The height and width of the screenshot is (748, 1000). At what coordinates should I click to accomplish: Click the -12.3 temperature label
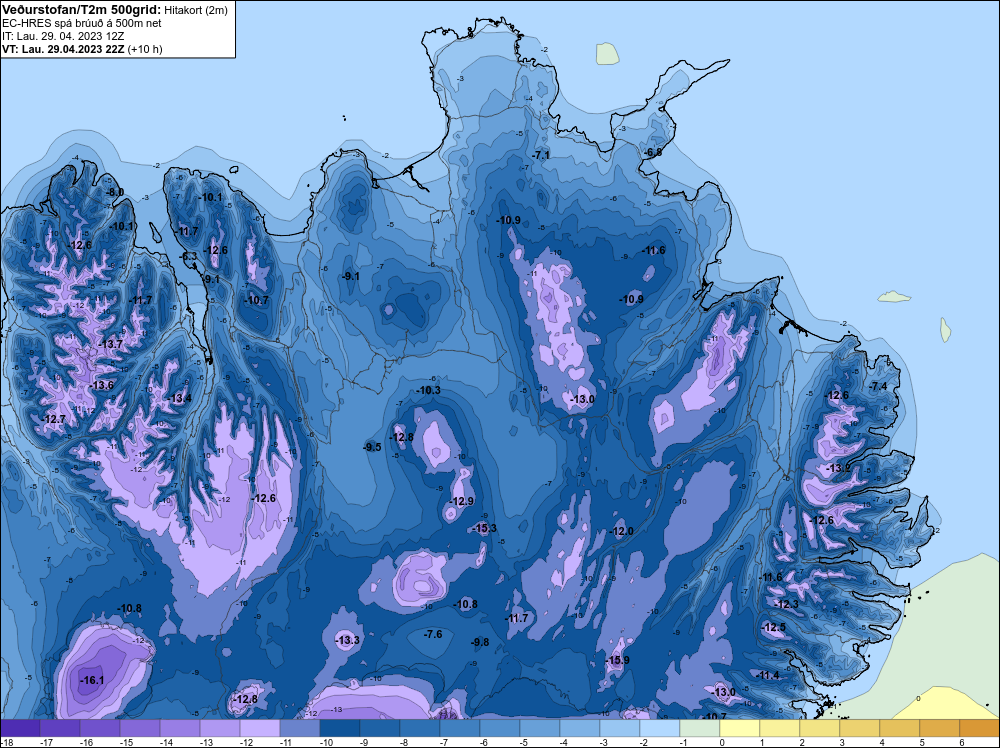(x=786, y=605)
